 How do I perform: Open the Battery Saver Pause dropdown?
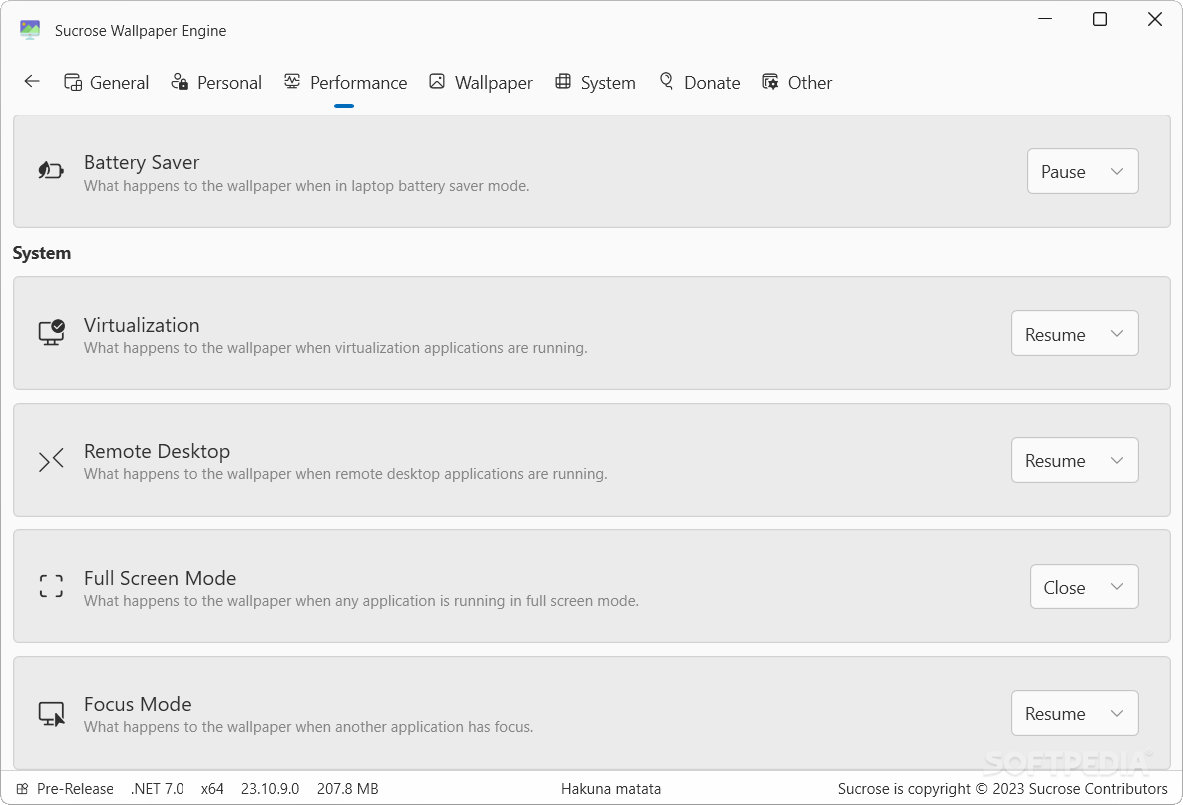pos(1083,171)
